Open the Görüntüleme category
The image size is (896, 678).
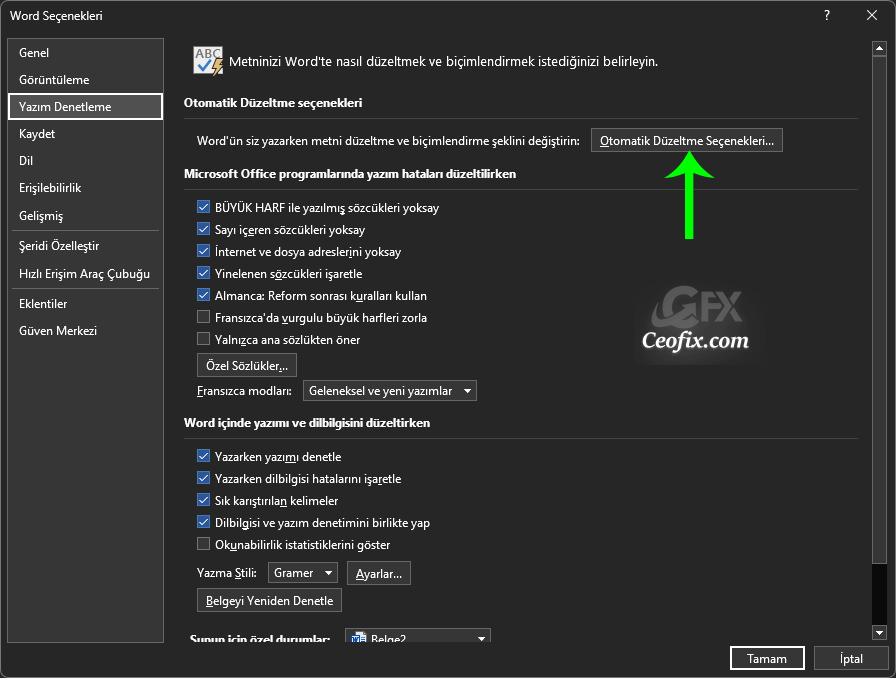(86, 79)
